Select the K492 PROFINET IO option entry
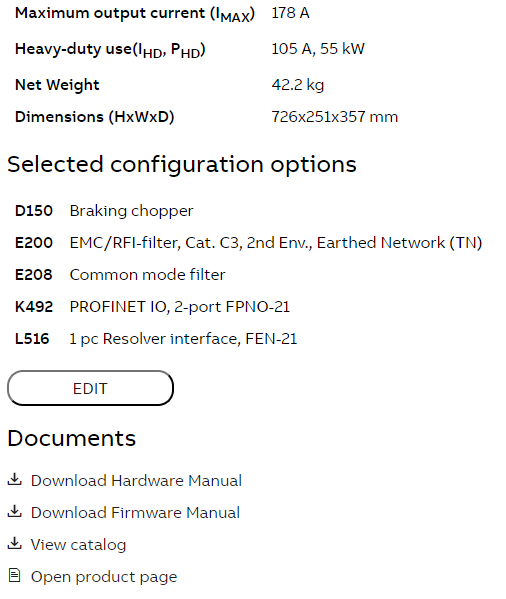Screen dimensions: 506x599 [x=152, y=307]
